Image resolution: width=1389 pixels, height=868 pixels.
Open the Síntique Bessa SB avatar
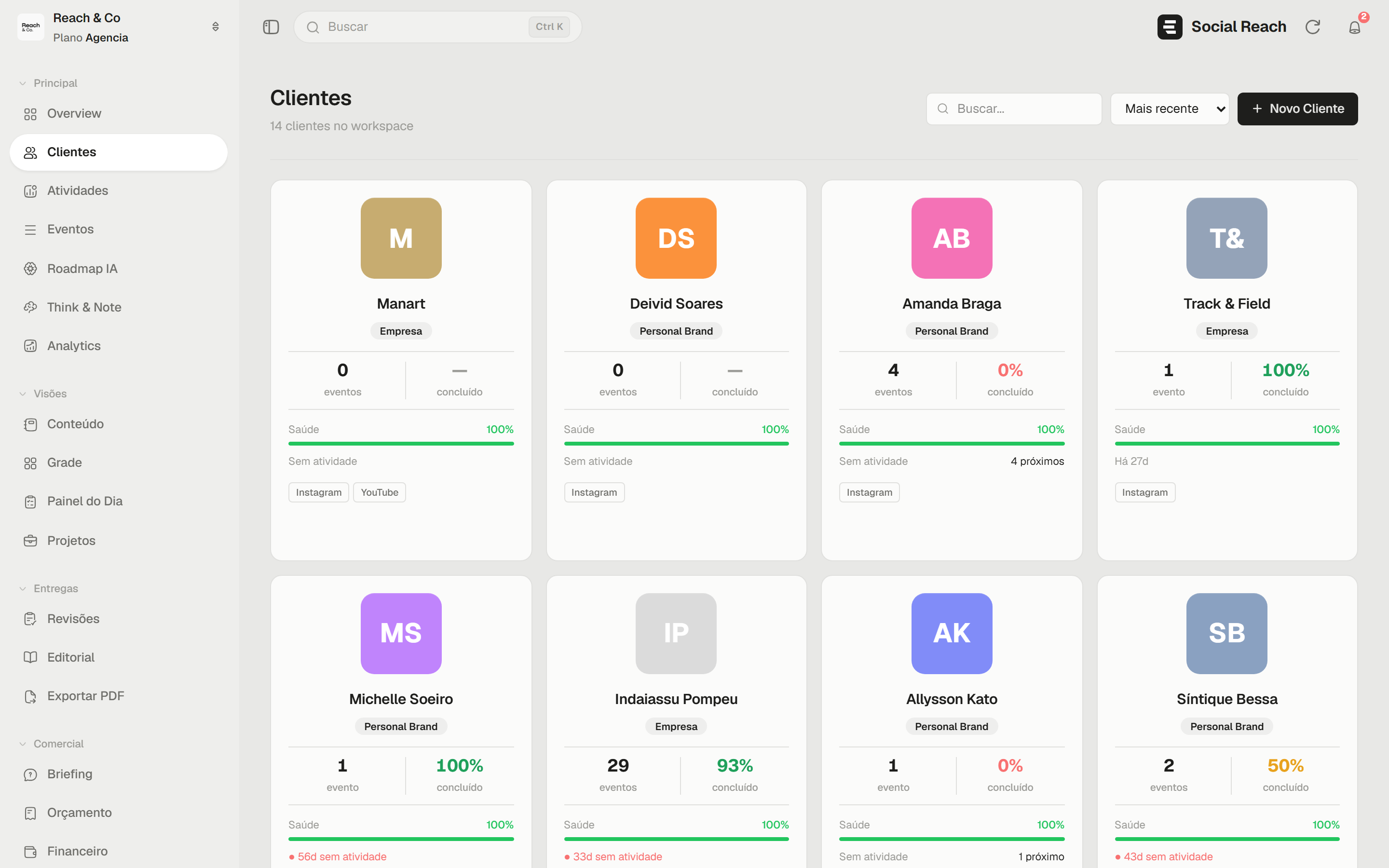pyautogui.click(x=1227, y=633)
